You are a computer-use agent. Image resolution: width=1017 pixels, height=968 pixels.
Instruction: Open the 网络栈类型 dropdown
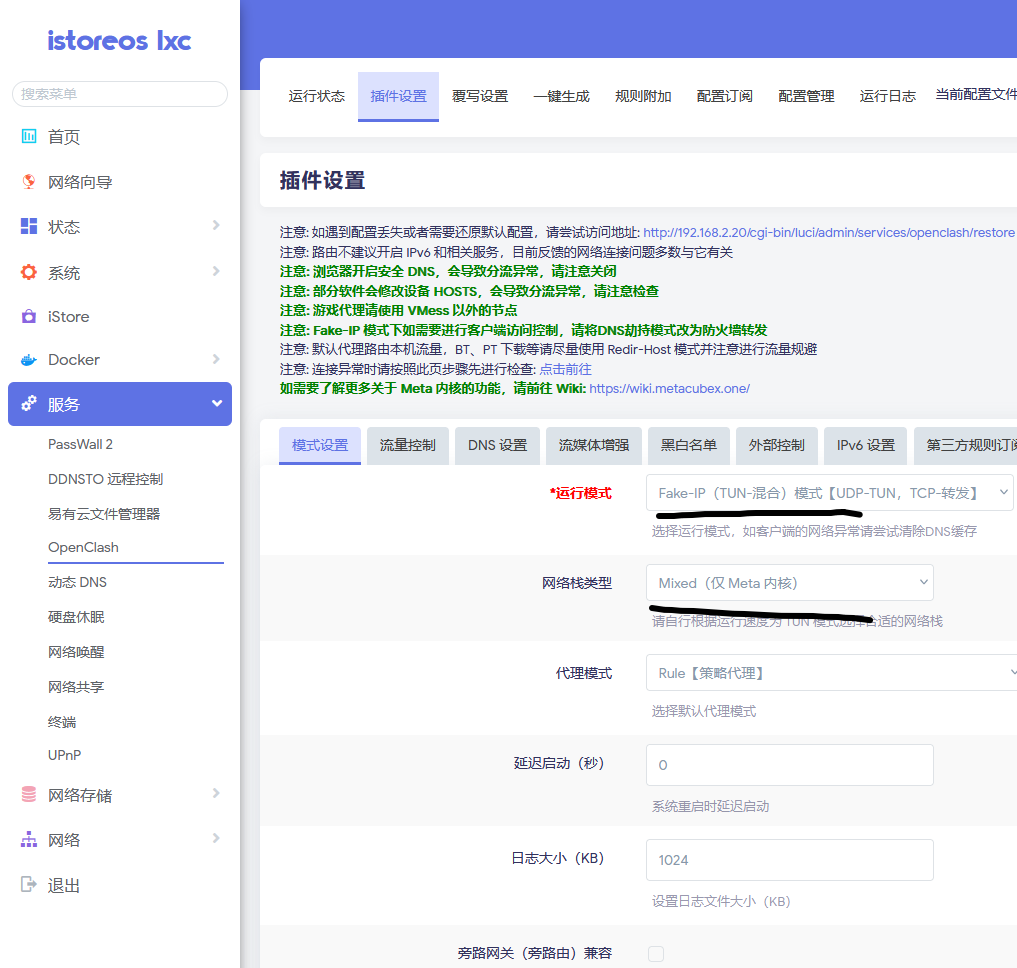click(789, 583)
